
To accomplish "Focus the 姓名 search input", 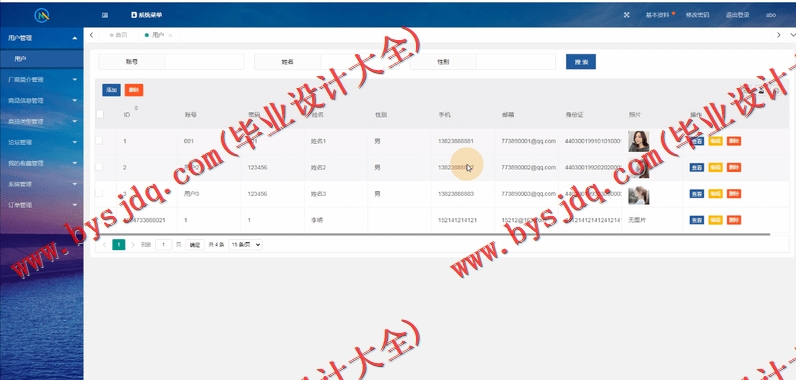I will (360, 62).
